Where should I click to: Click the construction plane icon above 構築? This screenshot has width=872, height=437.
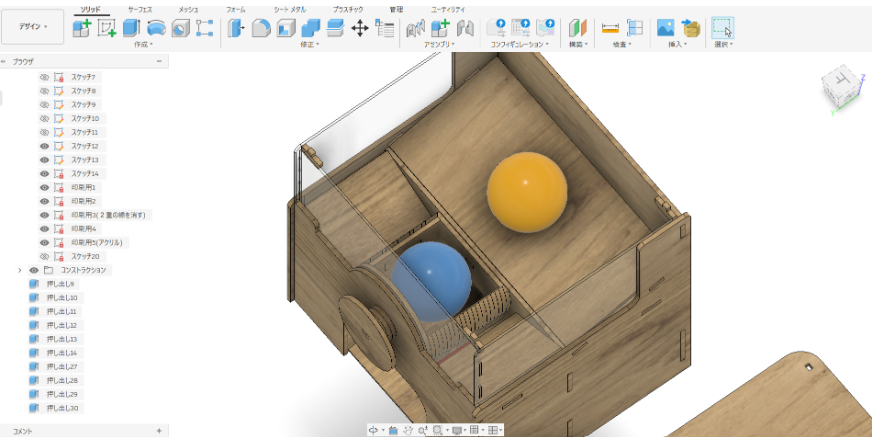tap(577, 28)
